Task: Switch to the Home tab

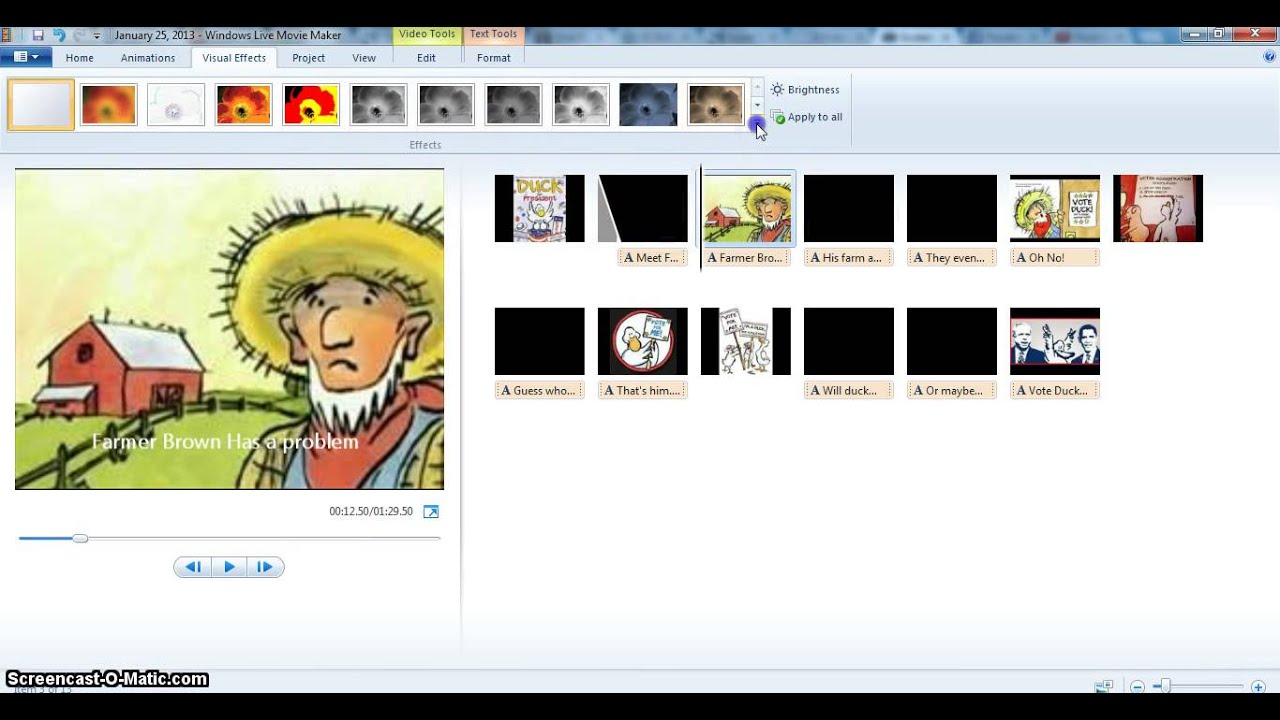Action: 80,58
